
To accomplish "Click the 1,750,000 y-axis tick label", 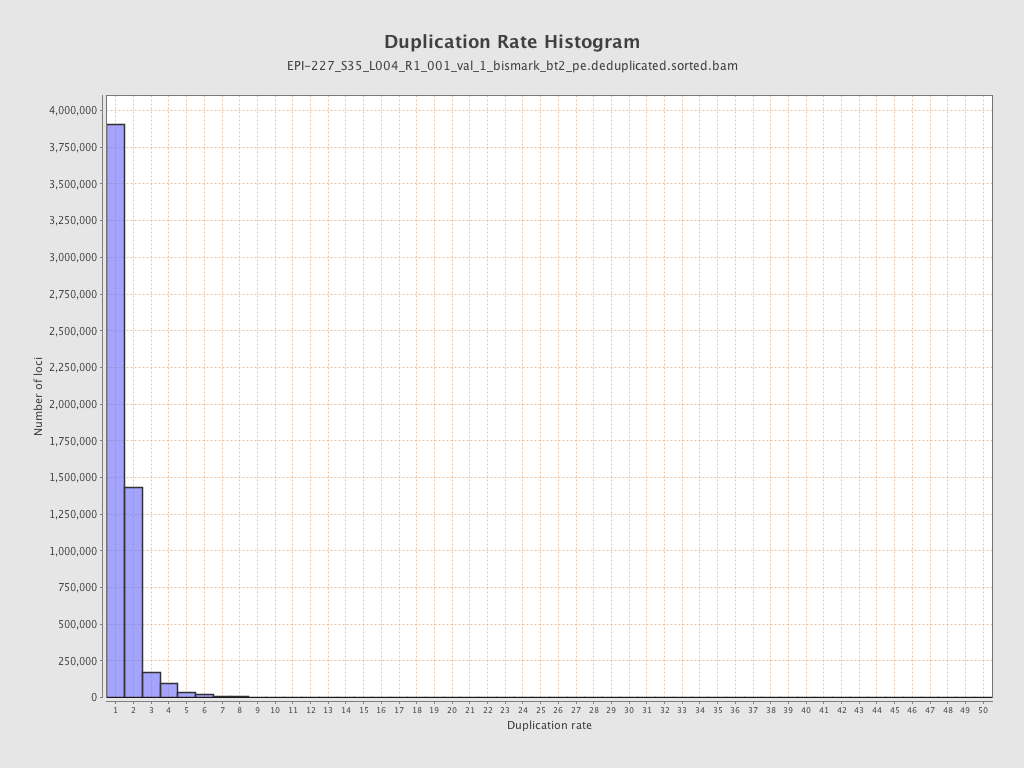I will [x=73, y=441].
